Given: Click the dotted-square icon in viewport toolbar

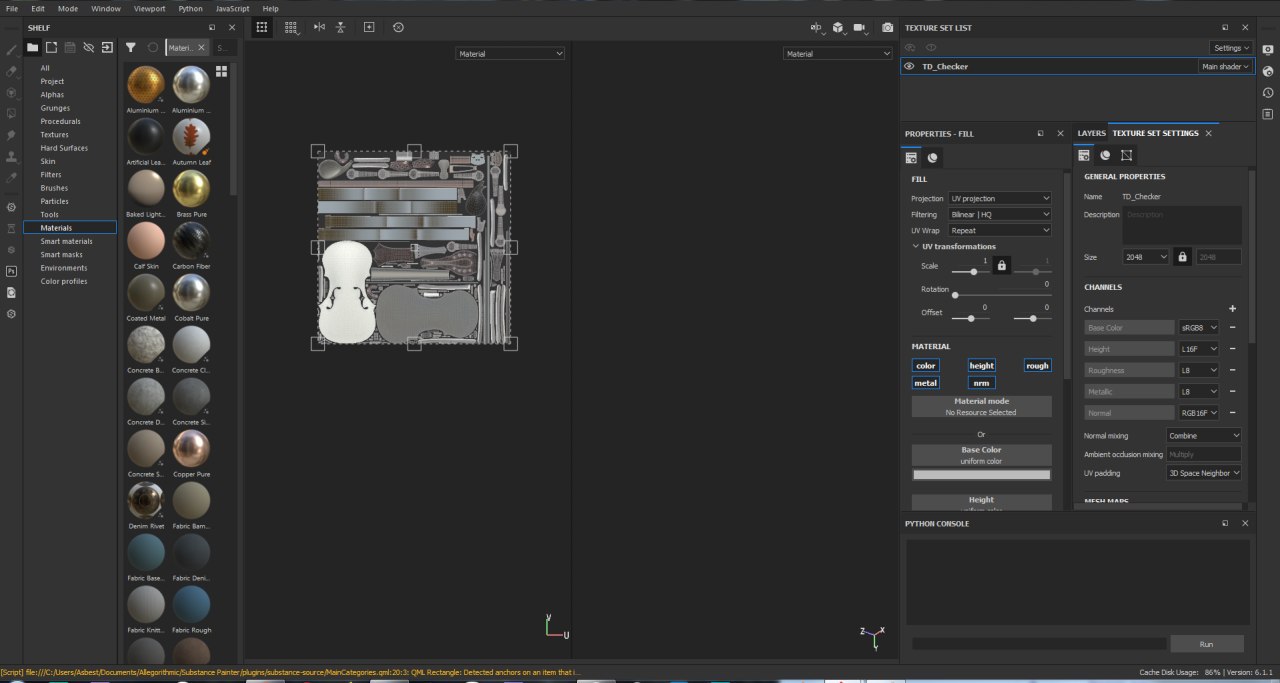Looking at the screenshot, I should [x=261, y=27].
